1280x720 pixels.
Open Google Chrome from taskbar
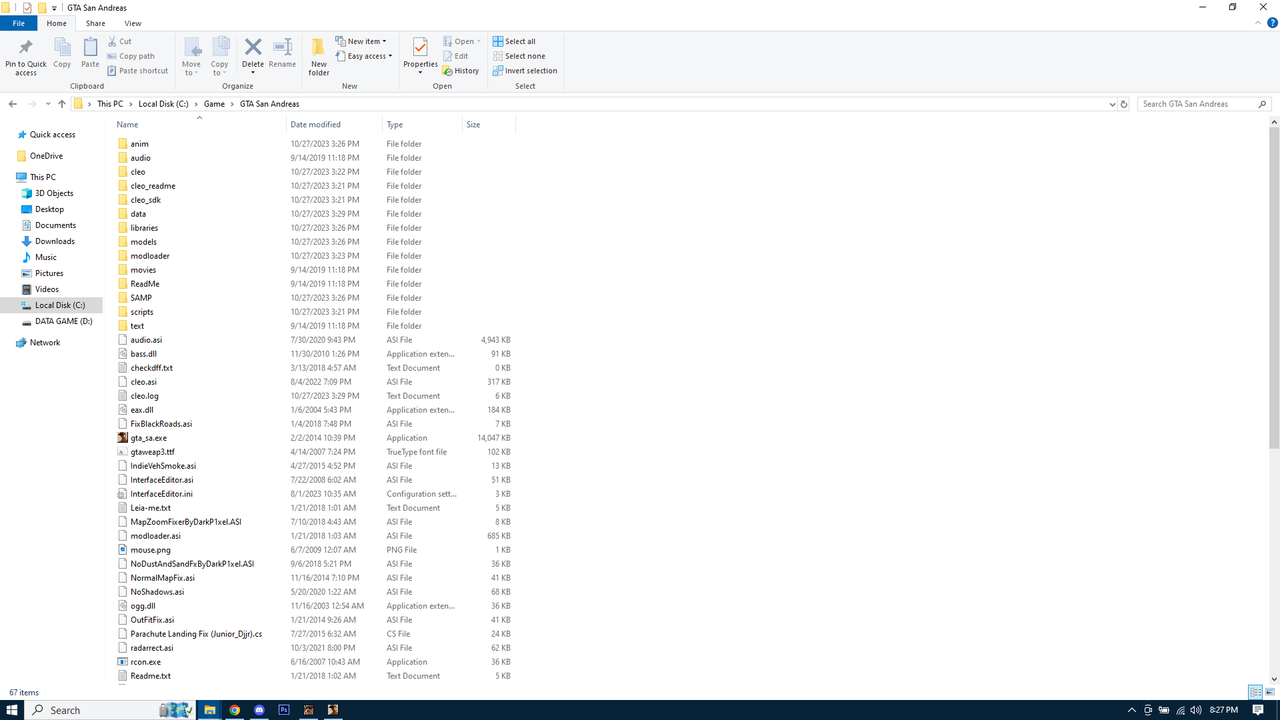tap(235, 710)
